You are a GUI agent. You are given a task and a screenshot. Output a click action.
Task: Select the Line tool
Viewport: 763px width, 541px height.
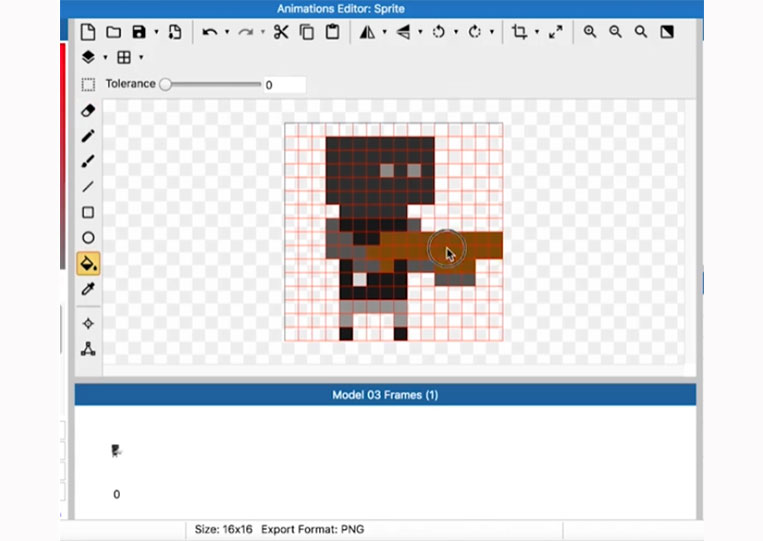(x=88, y=187)
